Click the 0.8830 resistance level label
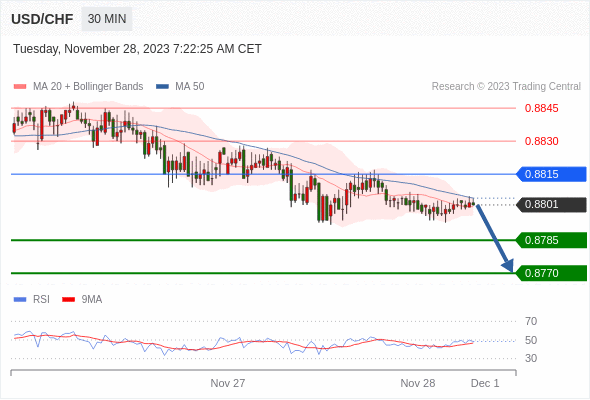Image resolution: width=590 pixels, height=400 pixels. tap(541, 141)
